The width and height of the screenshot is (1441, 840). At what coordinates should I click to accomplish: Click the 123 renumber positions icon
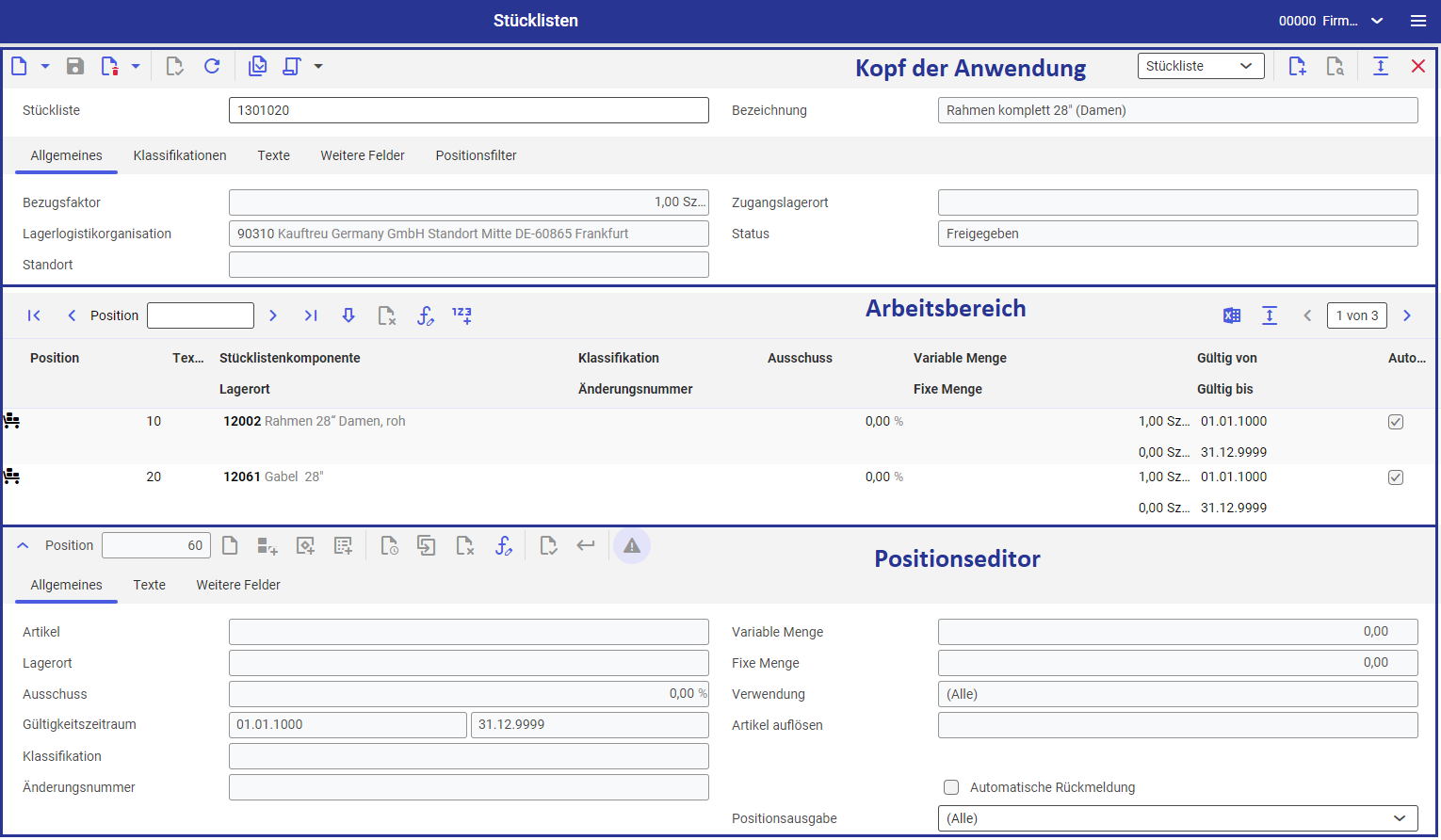(461, 315)
